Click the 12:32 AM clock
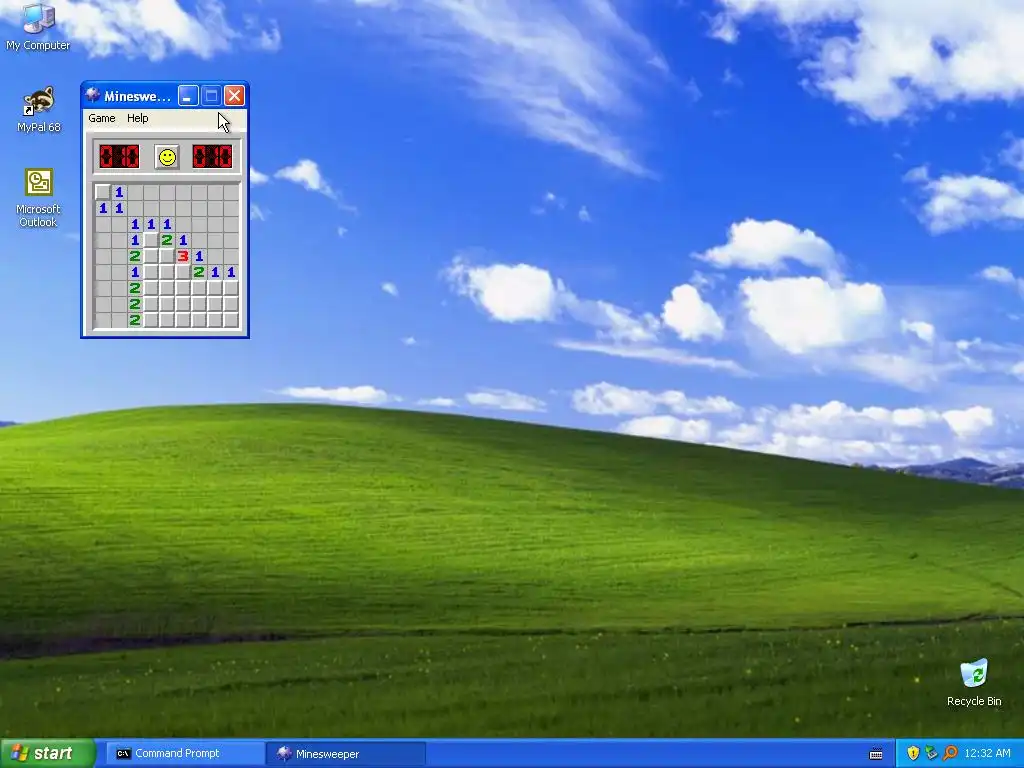The height and width of the screenshot is (768, 1024). coord(987,754)
